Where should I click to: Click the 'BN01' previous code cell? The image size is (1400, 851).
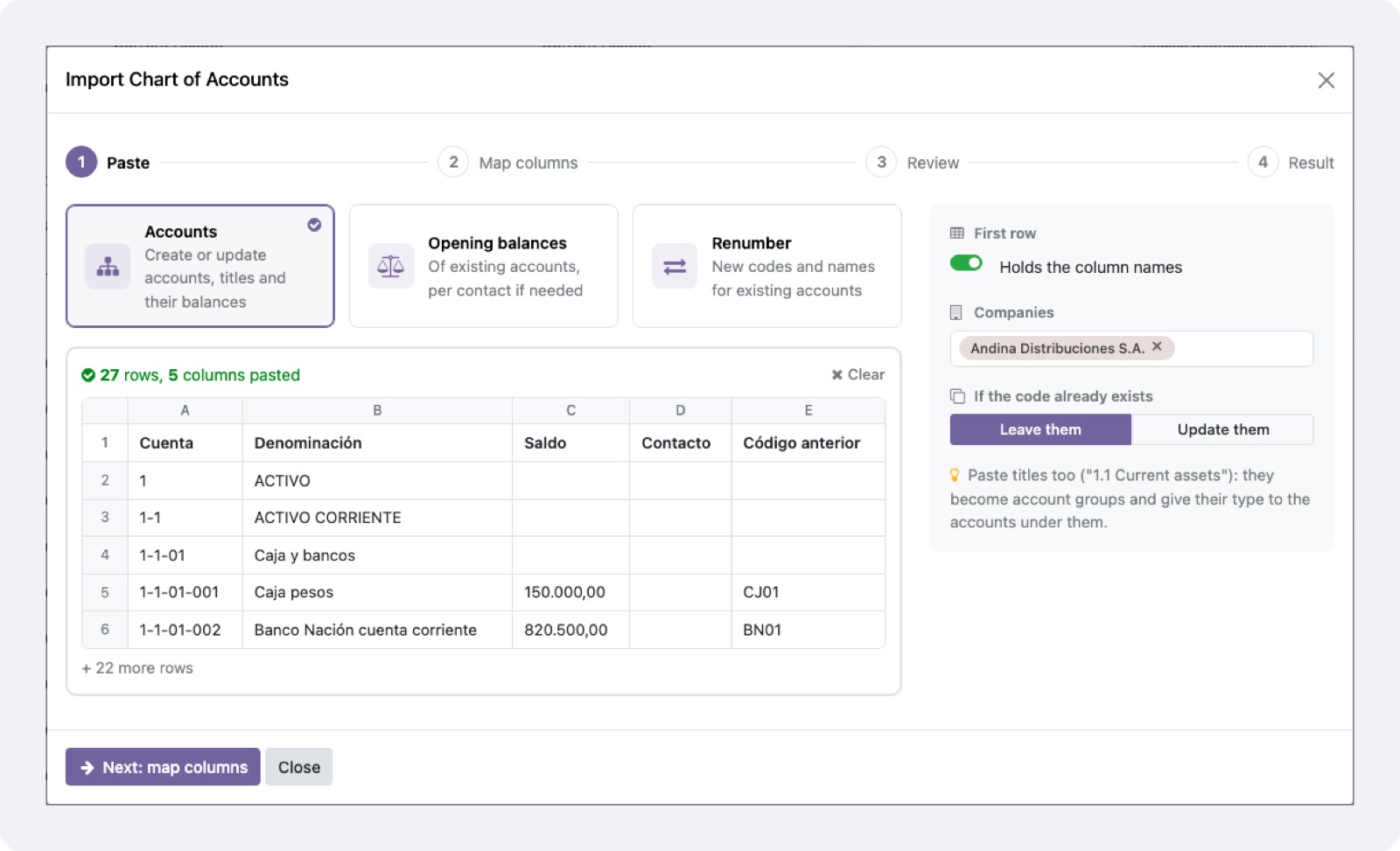click(x=808, y=630)
